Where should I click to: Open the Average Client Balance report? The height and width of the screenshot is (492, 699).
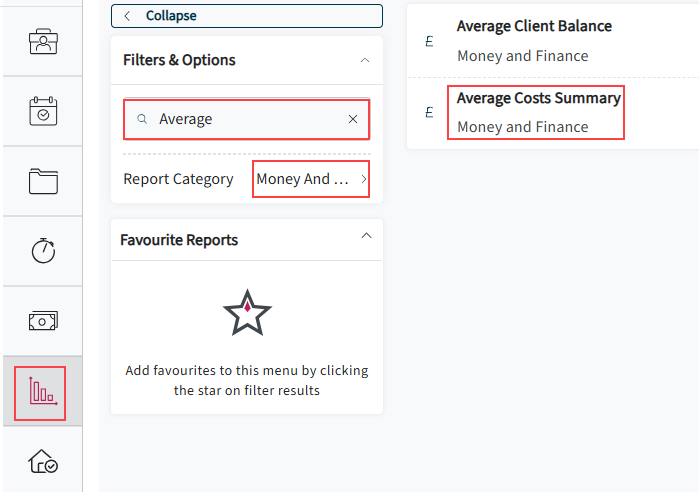(534, 41)
